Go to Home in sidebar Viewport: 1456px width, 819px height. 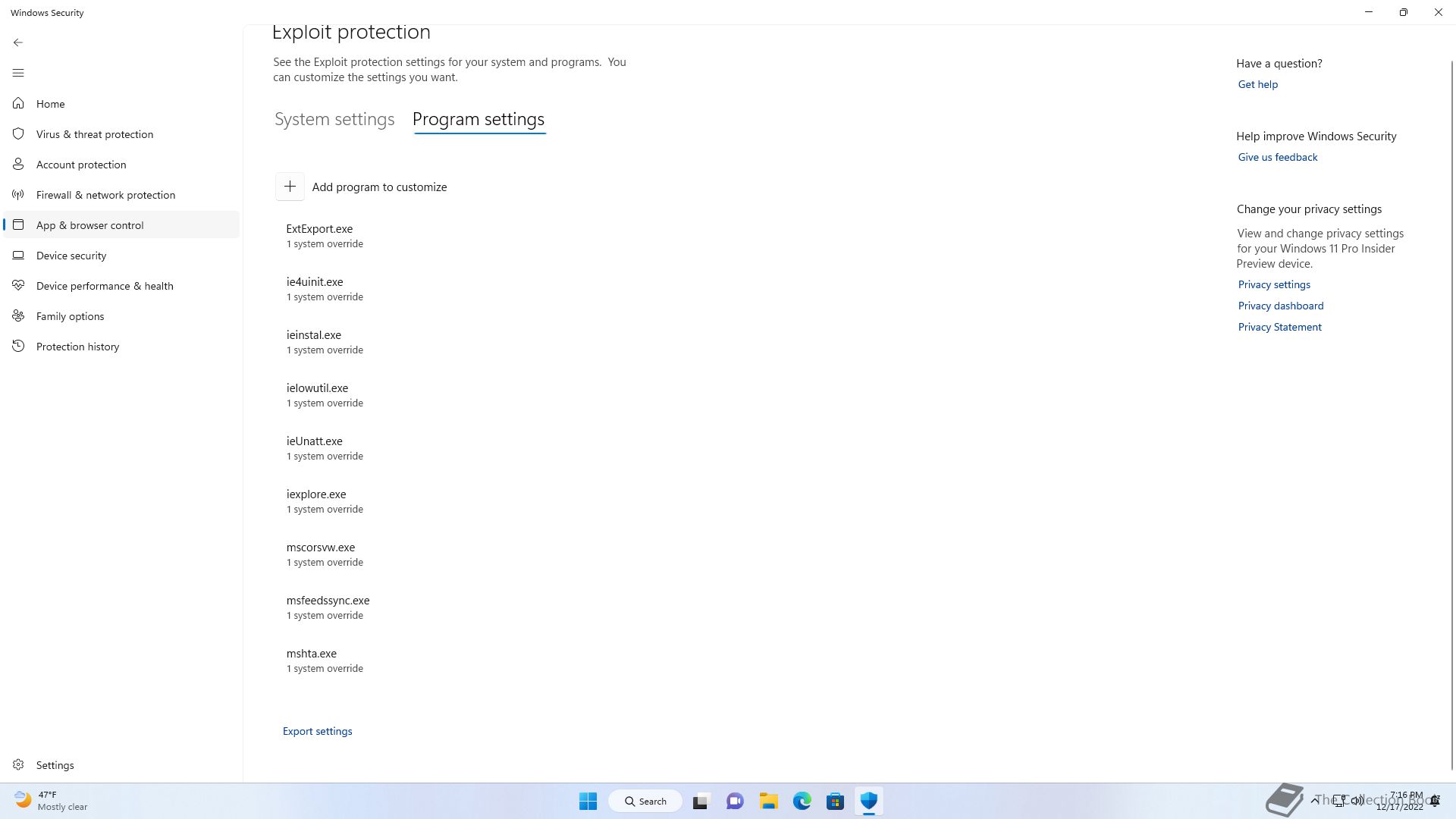121,103
